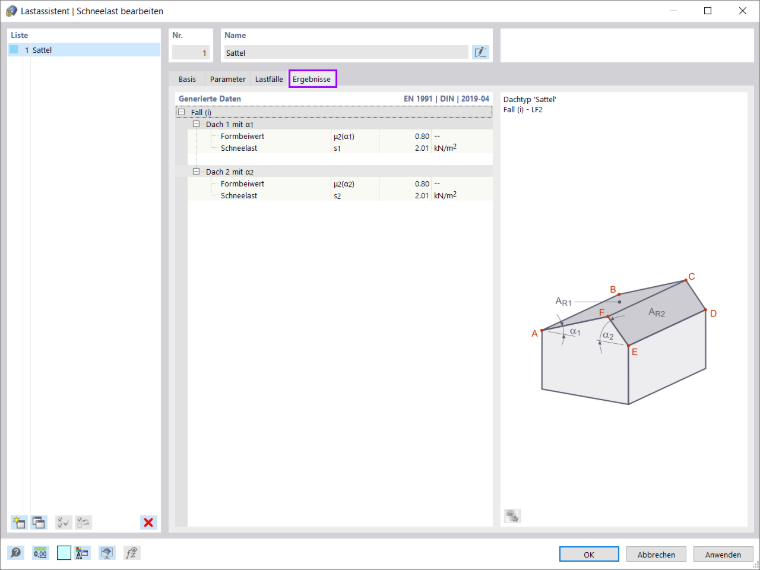The height and width of the screenshot is (570, 760).
Task: Click the µ2(α2) symbol cell
Action: click(x=355, y=184)
